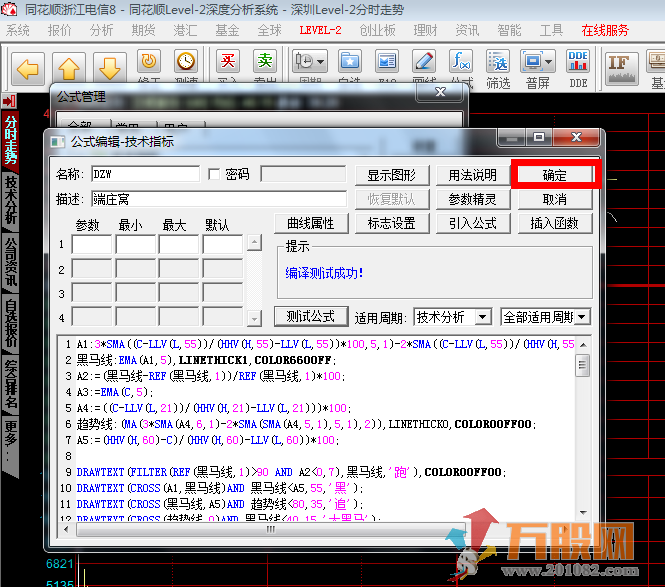Switch to the 综合排名 sidebar tab
The width and height of the screenshot is (665, 587).
(10, 385)
